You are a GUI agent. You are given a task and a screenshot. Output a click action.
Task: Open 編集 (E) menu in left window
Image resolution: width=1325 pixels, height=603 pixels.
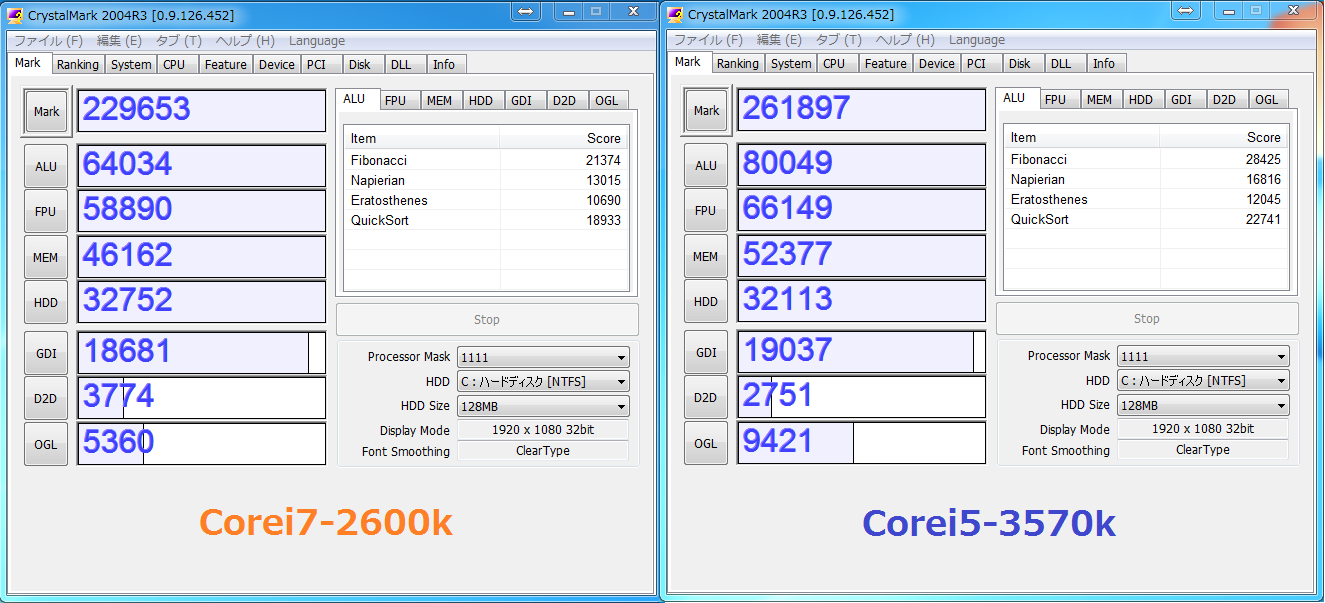119,41
